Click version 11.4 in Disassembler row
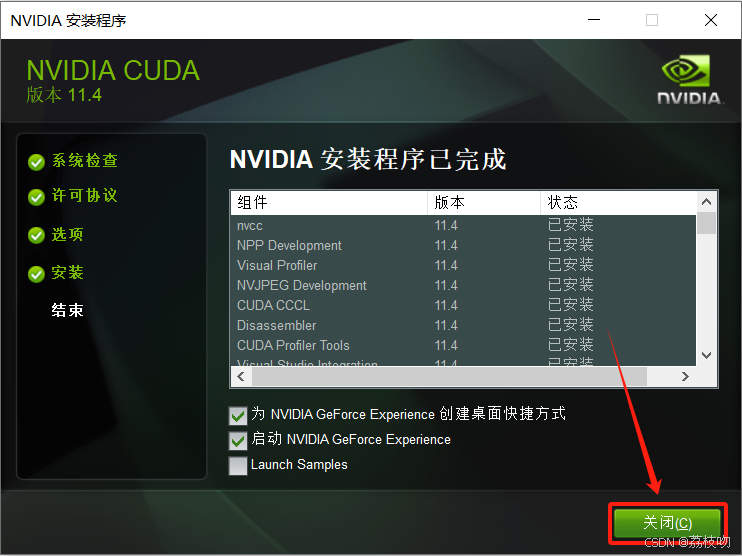Image resolution: width=742 pixels, height=556 pixels. pos(446,325)
